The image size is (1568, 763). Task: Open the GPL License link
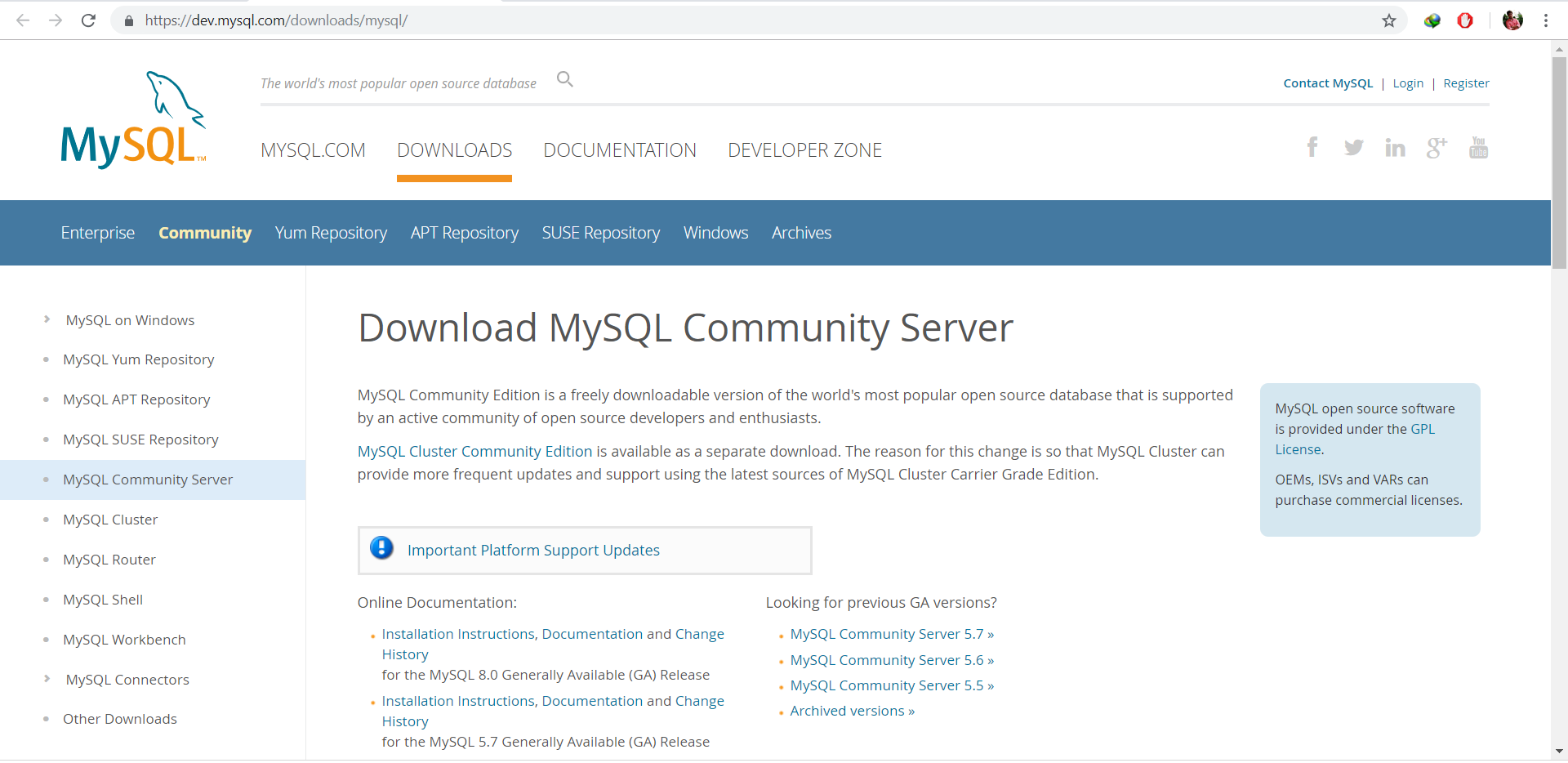(x=1423, y=429)
